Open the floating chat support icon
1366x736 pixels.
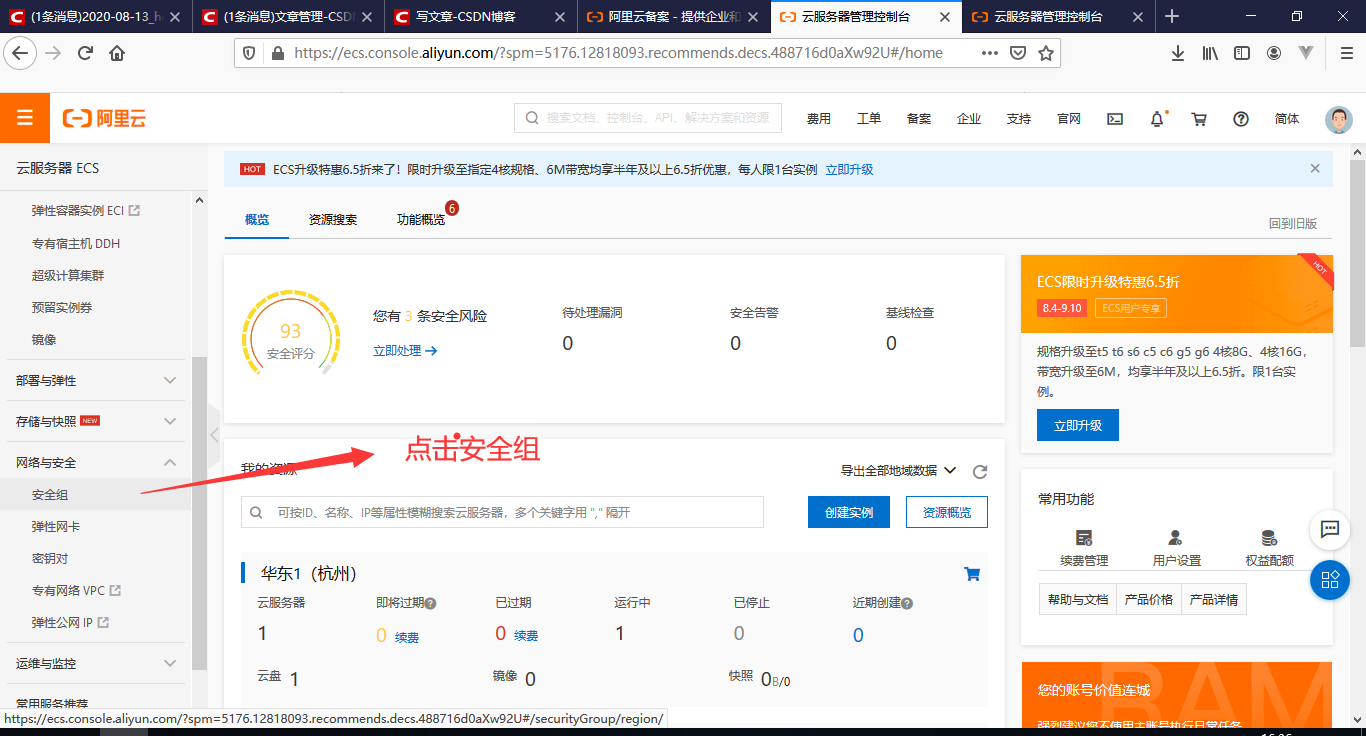click(x=1330, y=529)
